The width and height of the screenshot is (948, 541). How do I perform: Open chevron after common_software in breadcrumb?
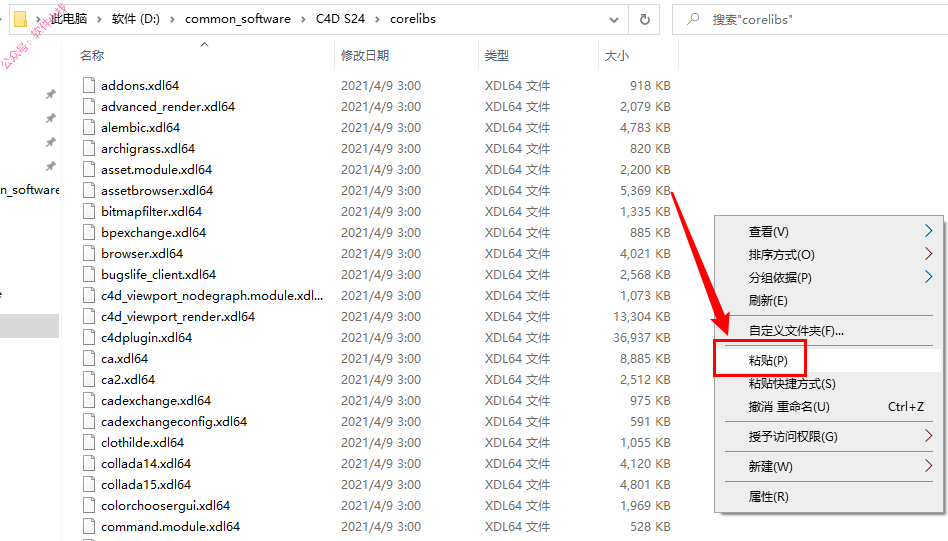[x=304, y=19]
